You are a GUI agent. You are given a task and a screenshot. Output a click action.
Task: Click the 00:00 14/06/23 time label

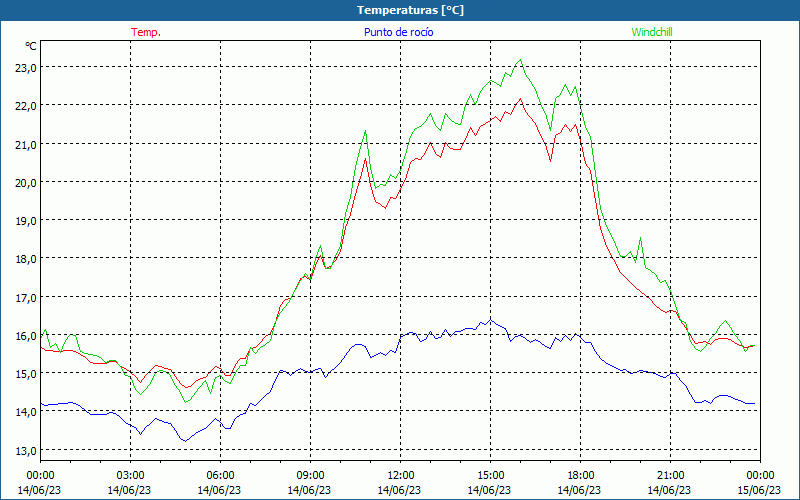40,483
